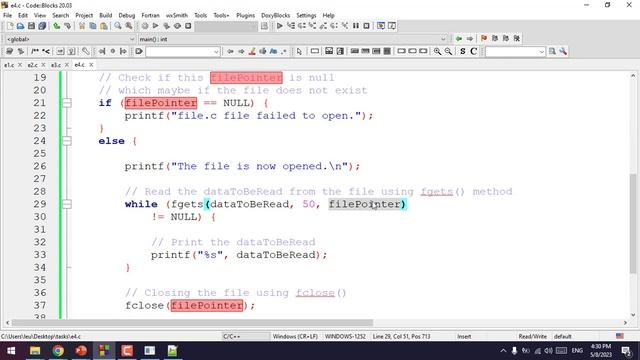Switch to the e3.c tab
Image resolution: width=640 pixels, height=360 pixels.
click(x=56, y=65)
